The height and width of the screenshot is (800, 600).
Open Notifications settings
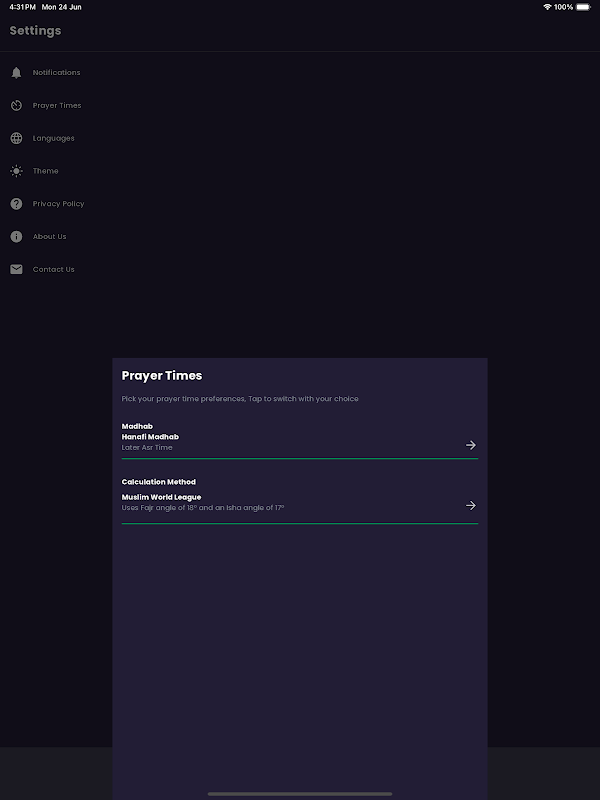pos(56,73)
